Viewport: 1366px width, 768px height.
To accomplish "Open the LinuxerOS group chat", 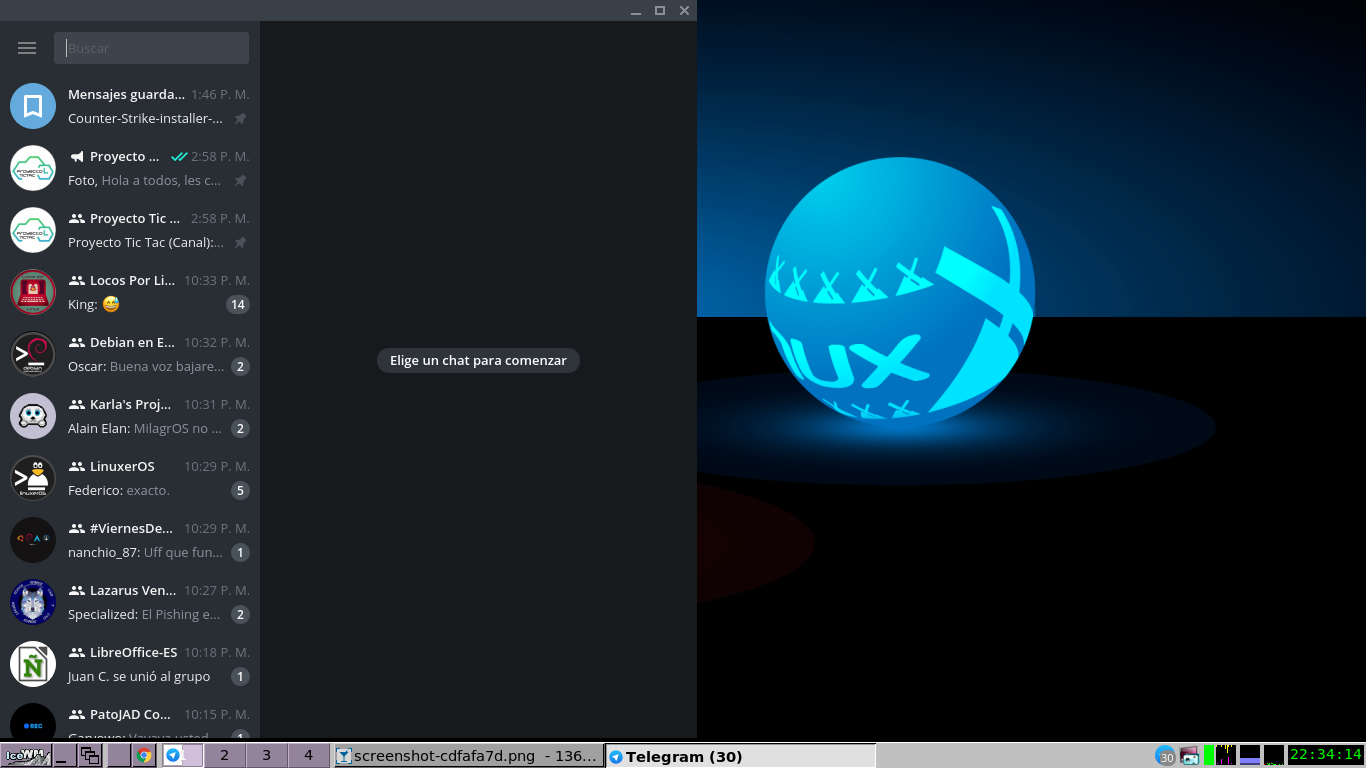I will pyautogui.click(x=130, y=478).
